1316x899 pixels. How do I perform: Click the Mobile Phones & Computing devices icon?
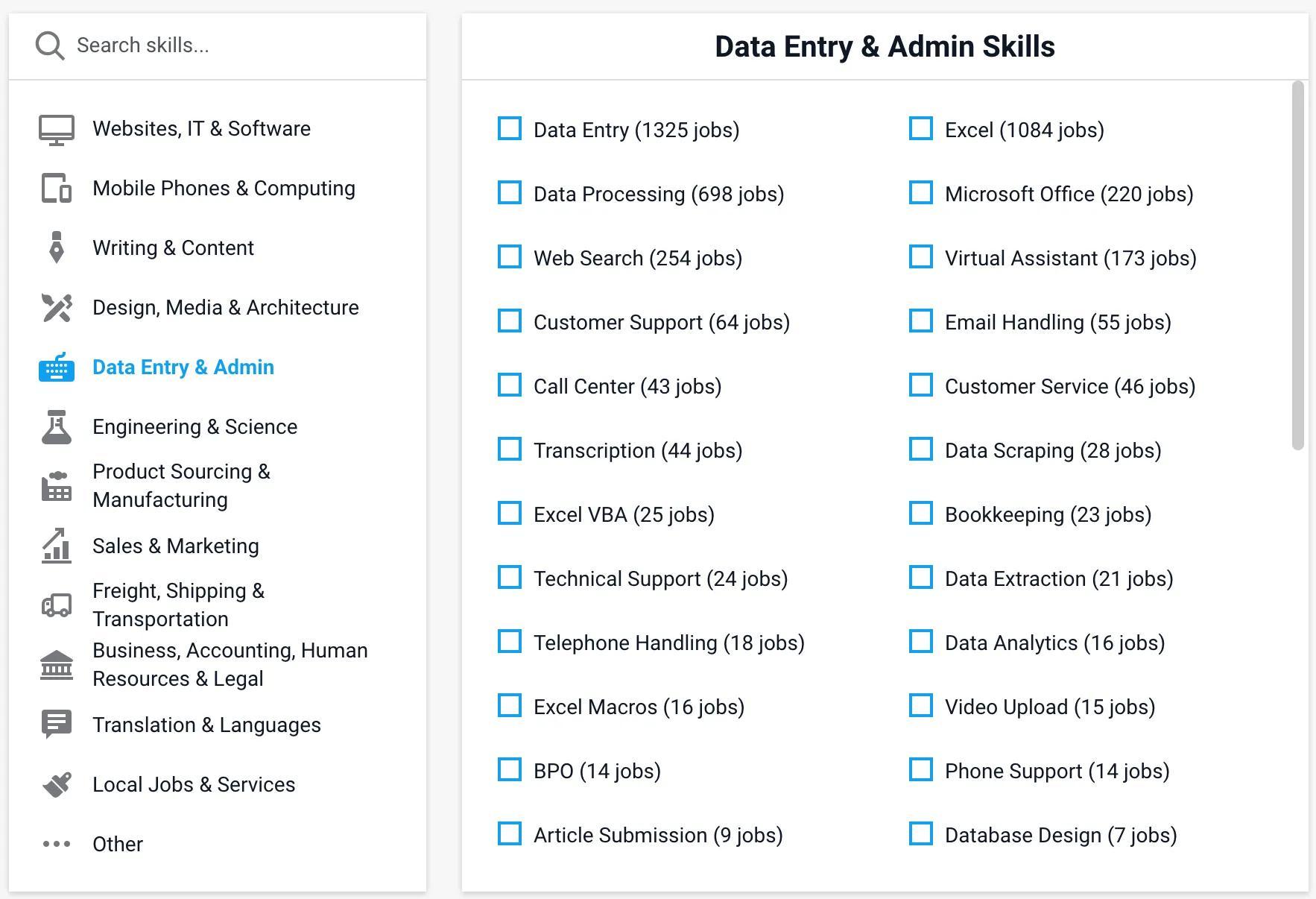(57, 189)
